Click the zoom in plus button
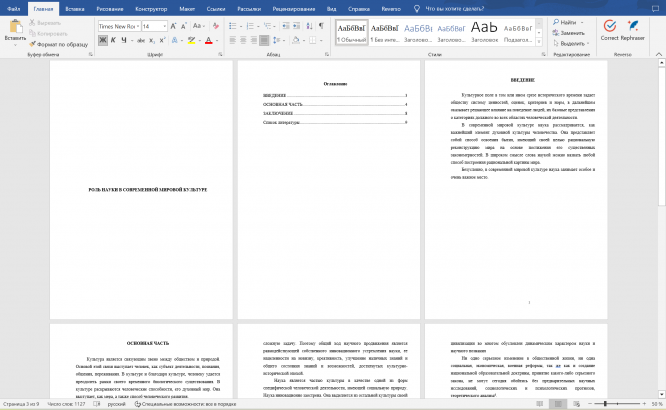Screen dimensions: 666x410 click(x=644, y=404)
